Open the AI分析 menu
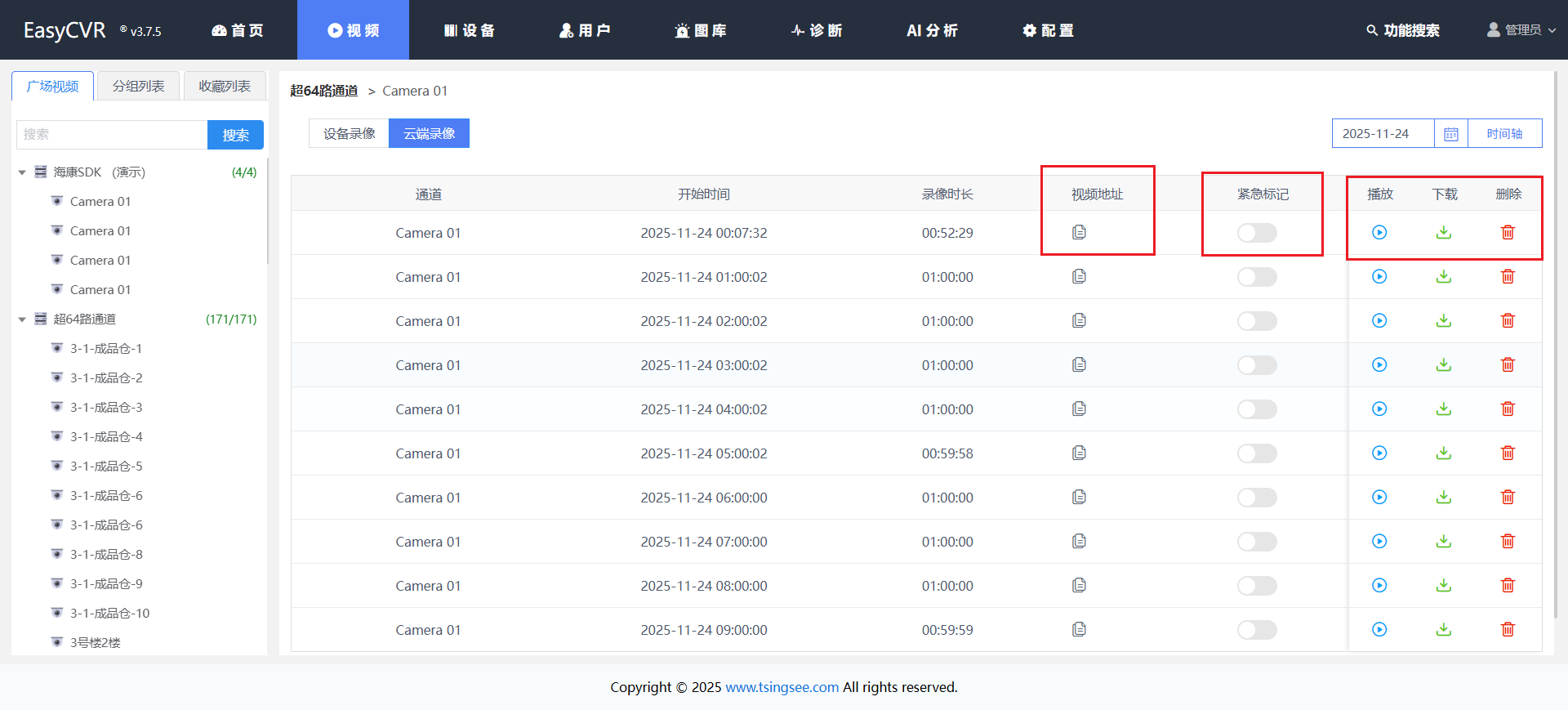 pyautogui.click(x=932, y=30)
